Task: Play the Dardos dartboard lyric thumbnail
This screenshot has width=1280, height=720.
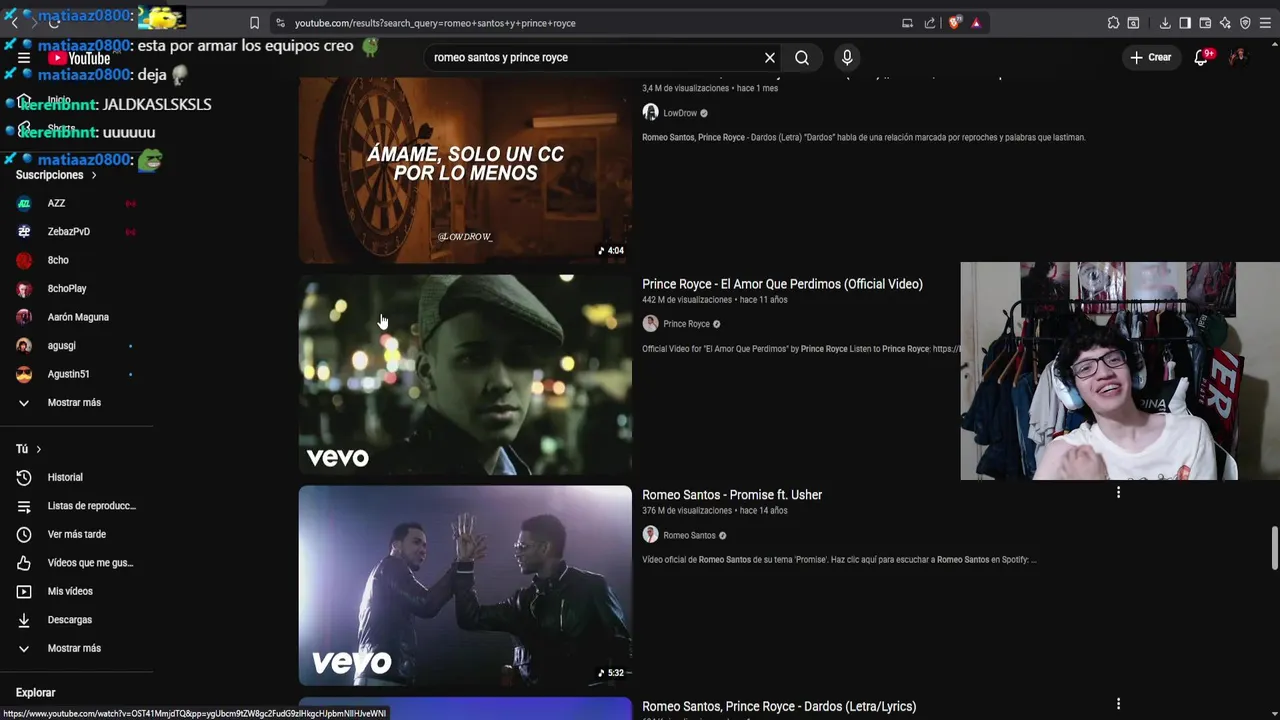Action: 465,170
